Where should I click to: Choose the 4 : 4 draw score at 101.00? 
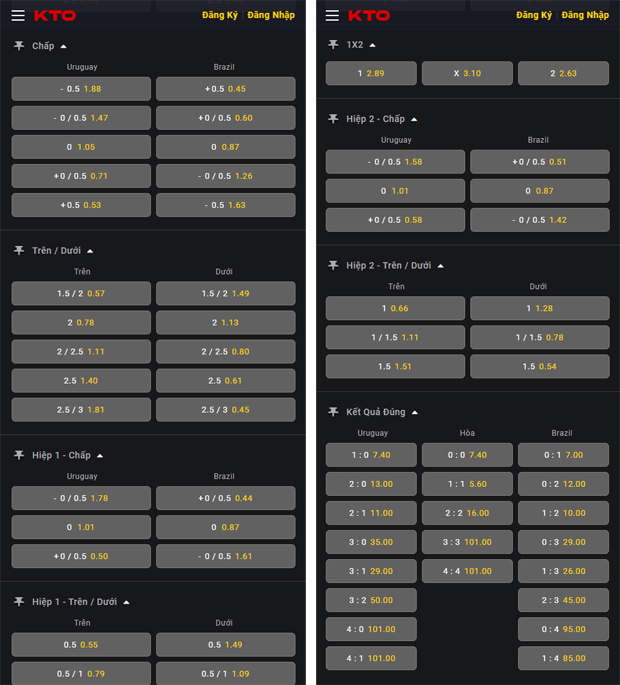pyautogui.click(x=467, y=571)
